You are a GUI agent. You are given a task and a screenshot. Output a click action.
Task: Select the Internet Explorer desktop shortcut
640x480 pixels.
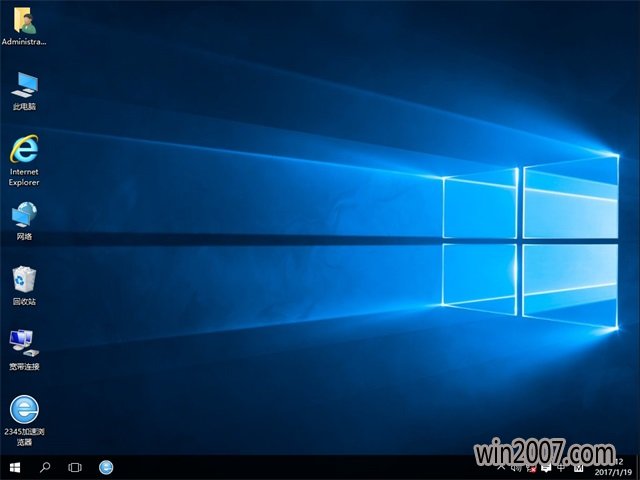(24, 160)
